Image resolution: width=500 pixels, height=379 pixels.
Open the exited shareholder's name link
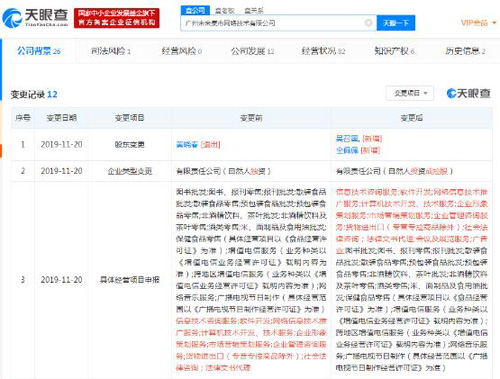(187, 145)
